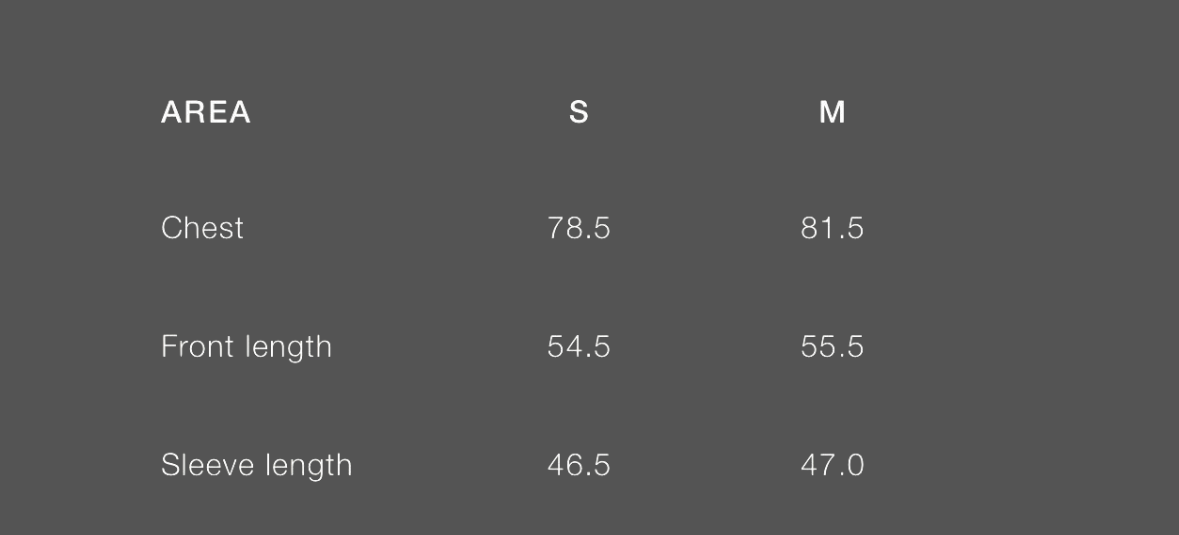Click the word AREA in the header
This screenshot has width=1179, height=535.
[x=205, y=113]
